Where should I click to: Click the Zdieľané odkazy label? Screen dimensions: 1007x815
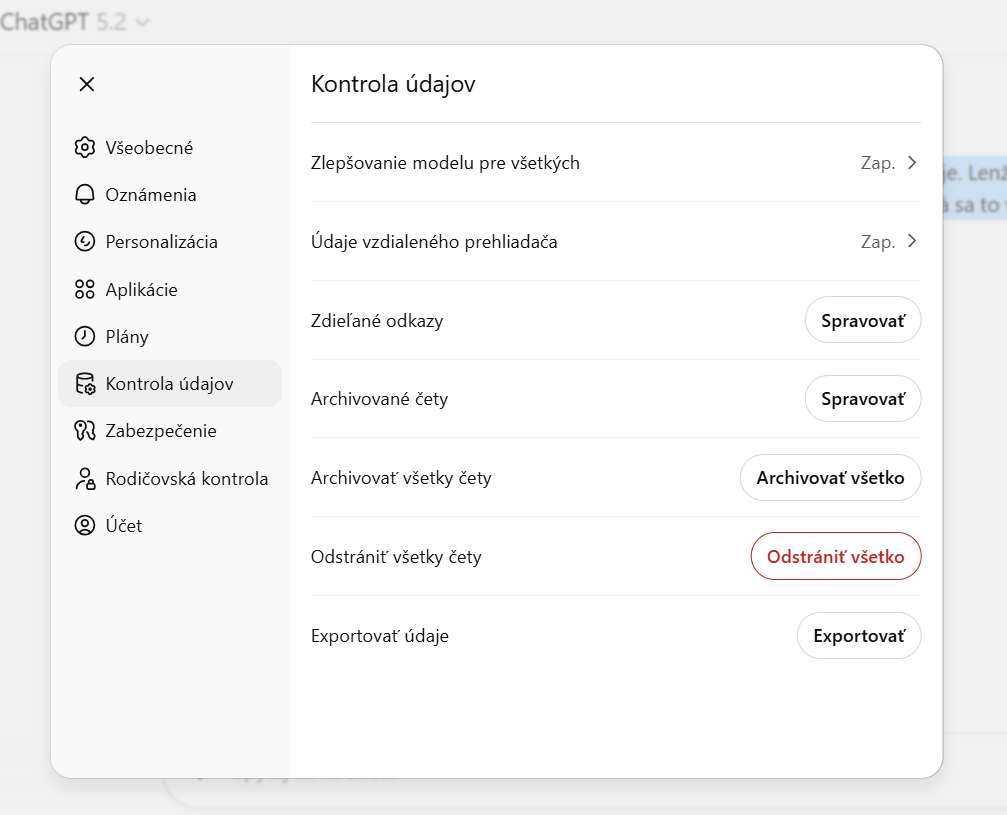[377, 320]
